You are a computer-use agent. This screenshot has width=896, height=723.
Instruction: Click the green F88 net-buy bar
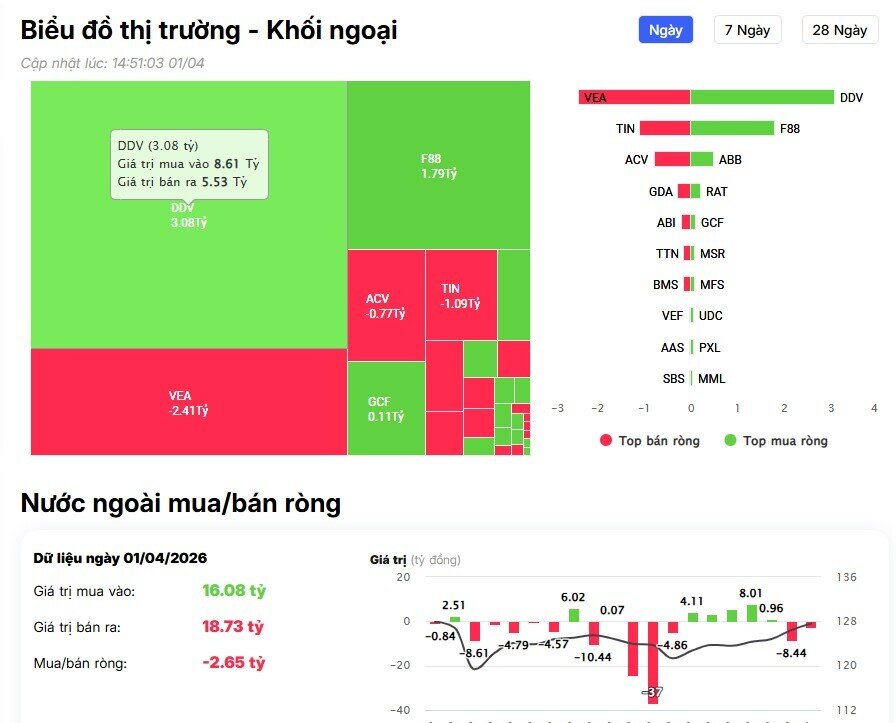732,128
